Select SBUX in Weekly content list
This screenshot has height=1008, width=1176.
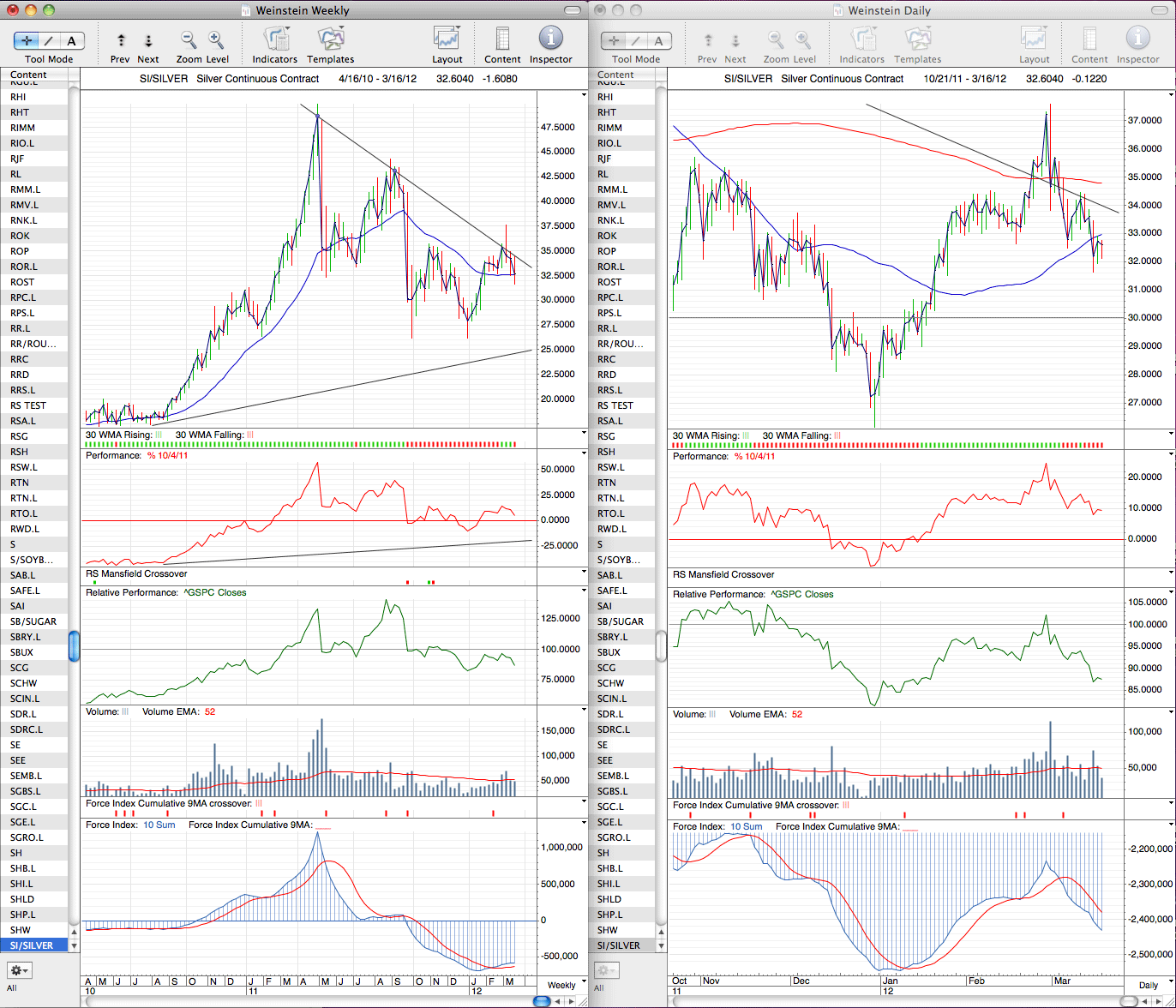pos(34,652)
